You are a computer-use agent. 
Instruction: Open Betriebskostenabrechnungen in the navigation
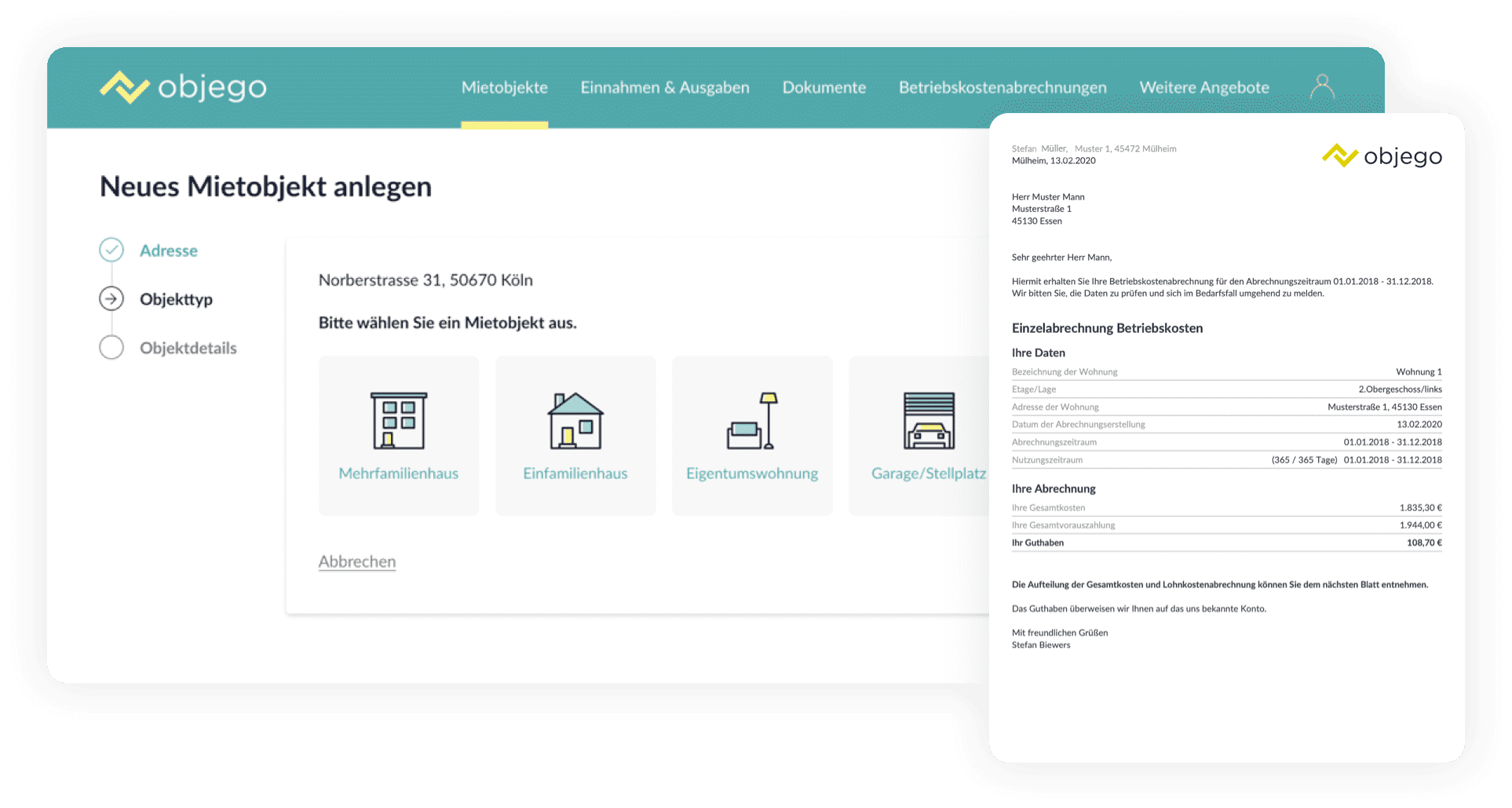click(1003, 87)
